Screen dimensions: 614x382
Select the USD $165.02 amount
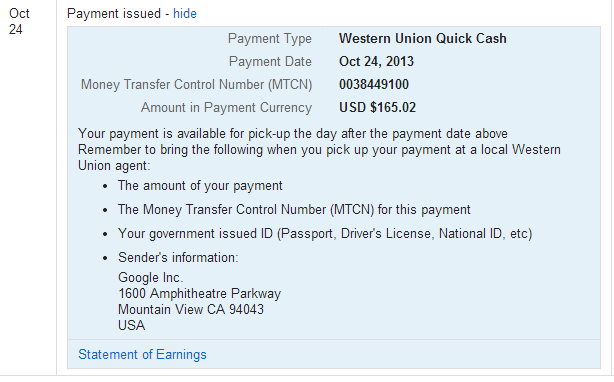coord(377,108)
